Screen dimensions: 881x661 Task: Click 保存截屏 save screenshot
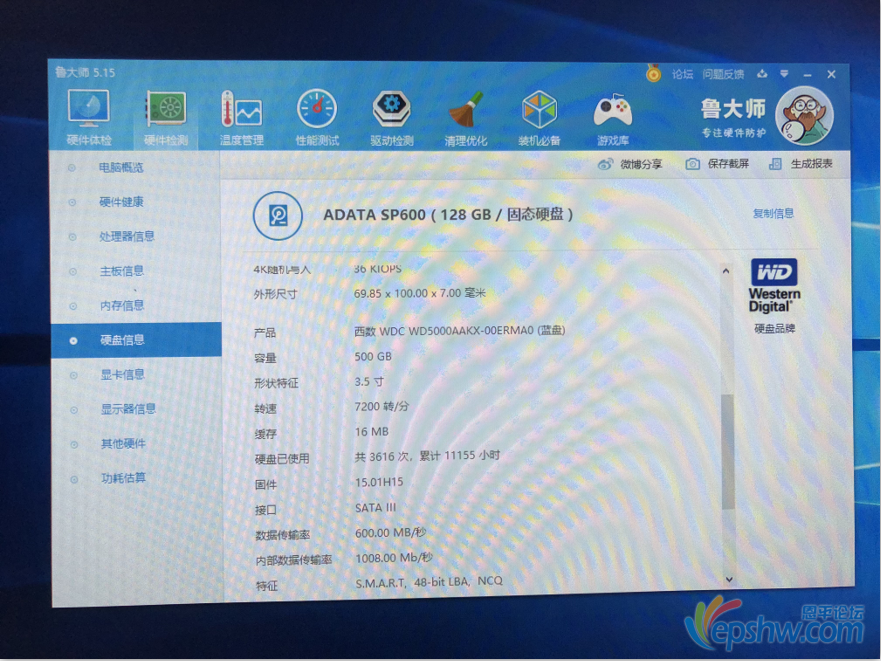point(717,164)
